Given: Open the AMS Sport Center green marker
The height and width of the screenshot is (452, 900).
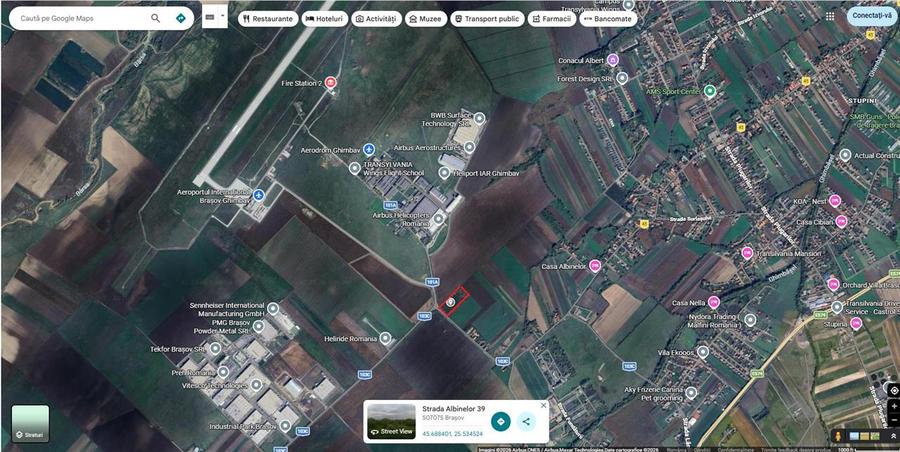Looking at the screenshot, I should pyautogui.click(x=710, y=91).
